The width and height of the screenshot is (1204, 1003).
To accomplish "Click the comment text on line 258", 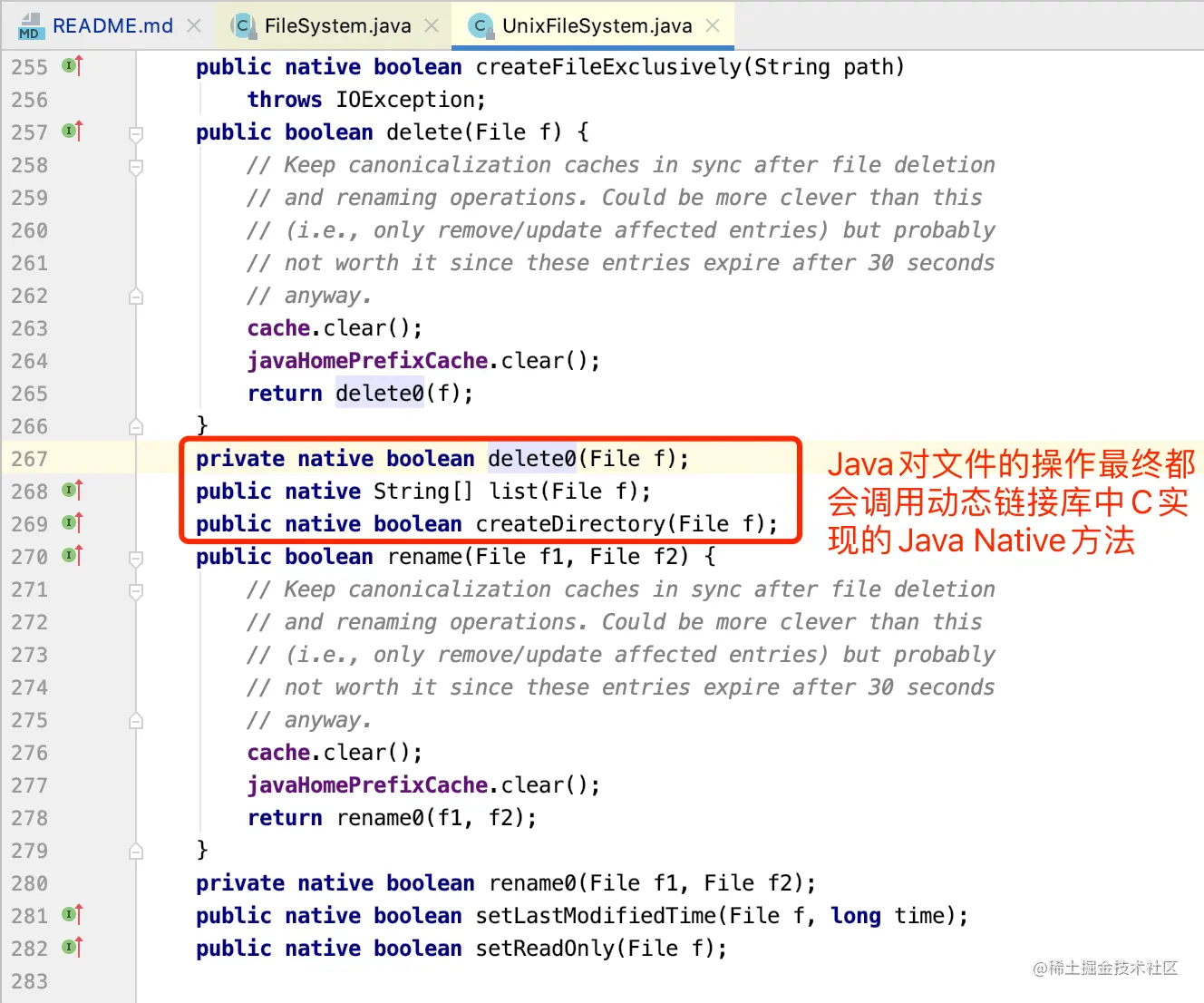I will [x=621, y=165].
